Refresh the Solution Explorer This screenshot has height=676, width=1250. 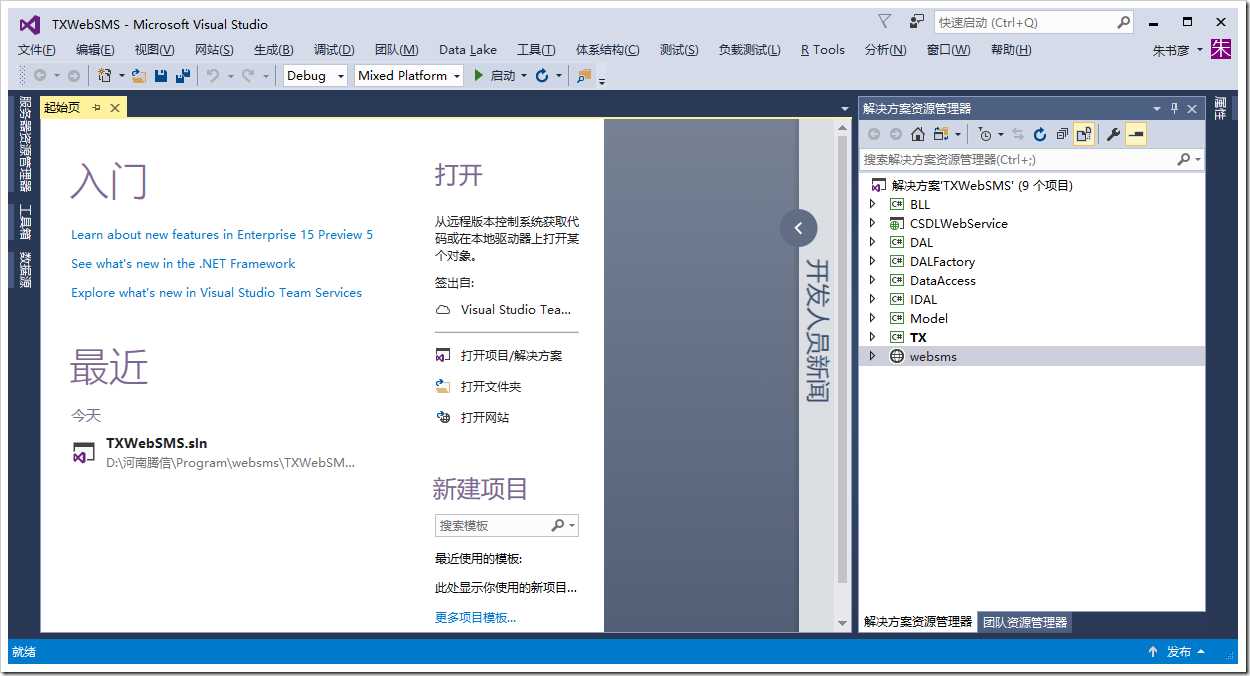[x=1040, y=134]
